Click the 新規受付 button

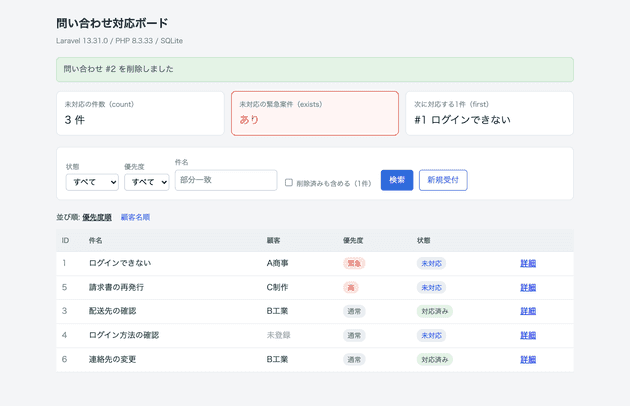443,180
